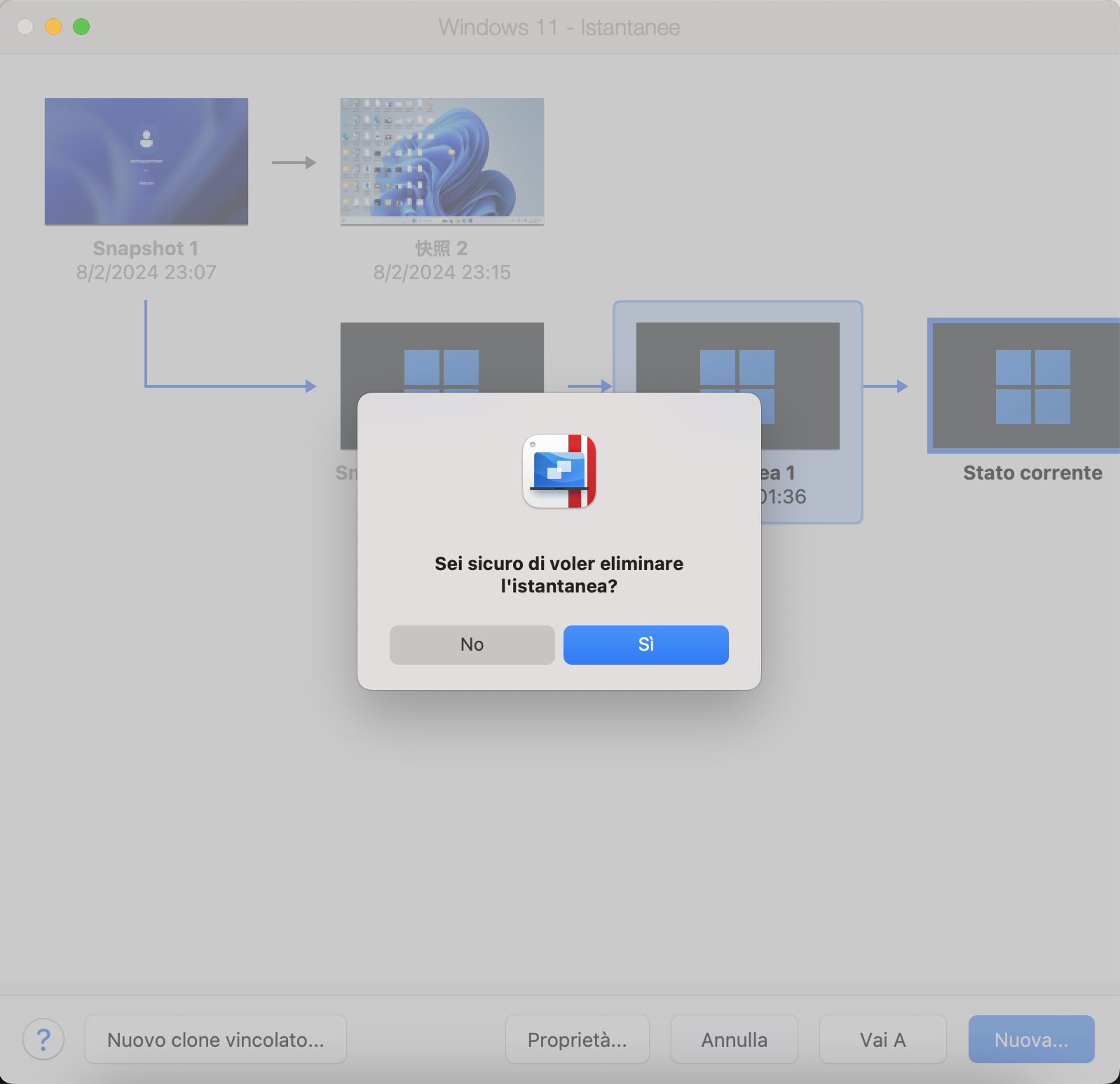Viewport: 1120px width, 1084px height.
Task: Open Proprietà... for the snapshot
Action: click(577, 1039)
